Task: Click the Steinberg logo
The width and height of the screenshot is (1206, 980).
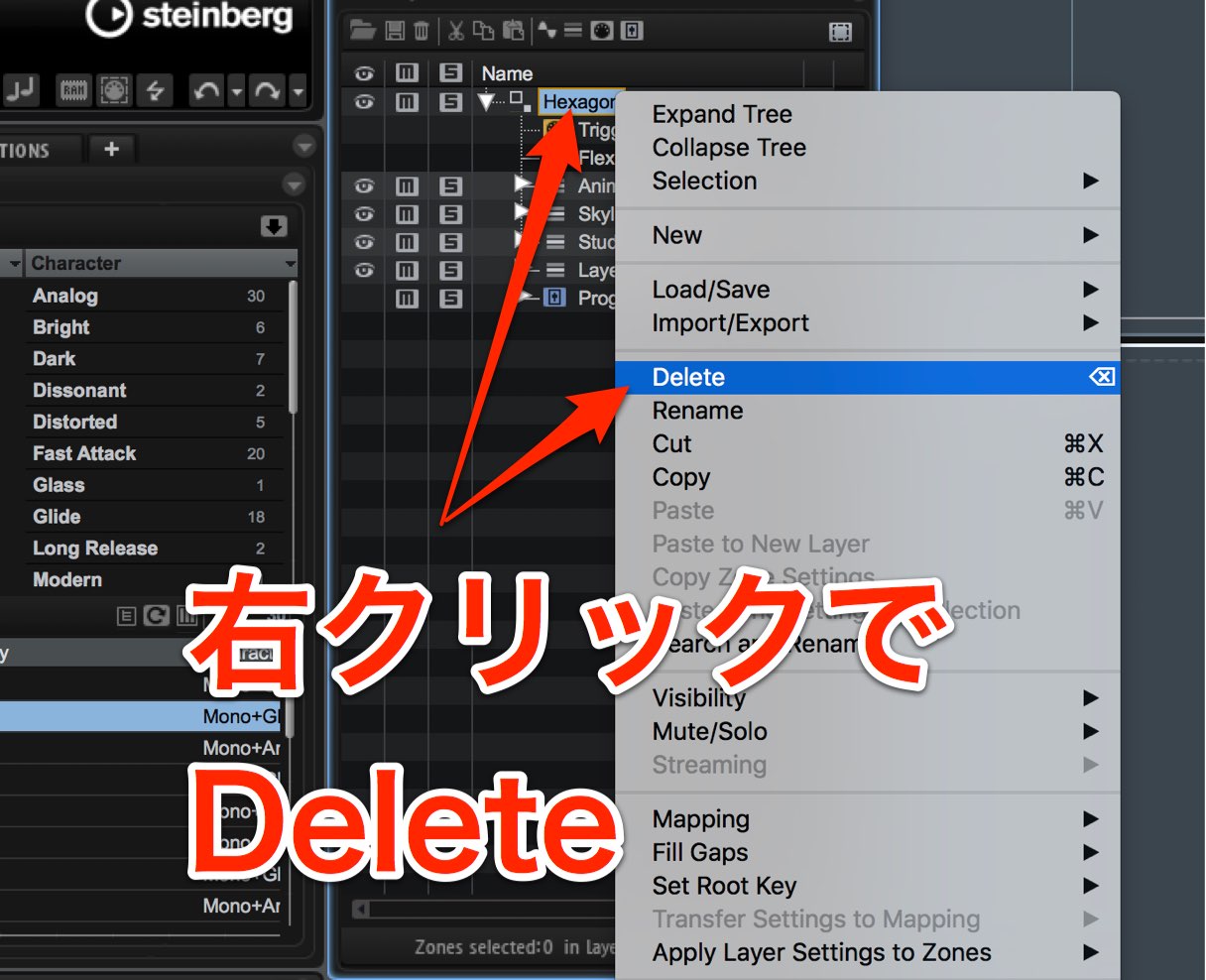Action: tap(188, 17)
